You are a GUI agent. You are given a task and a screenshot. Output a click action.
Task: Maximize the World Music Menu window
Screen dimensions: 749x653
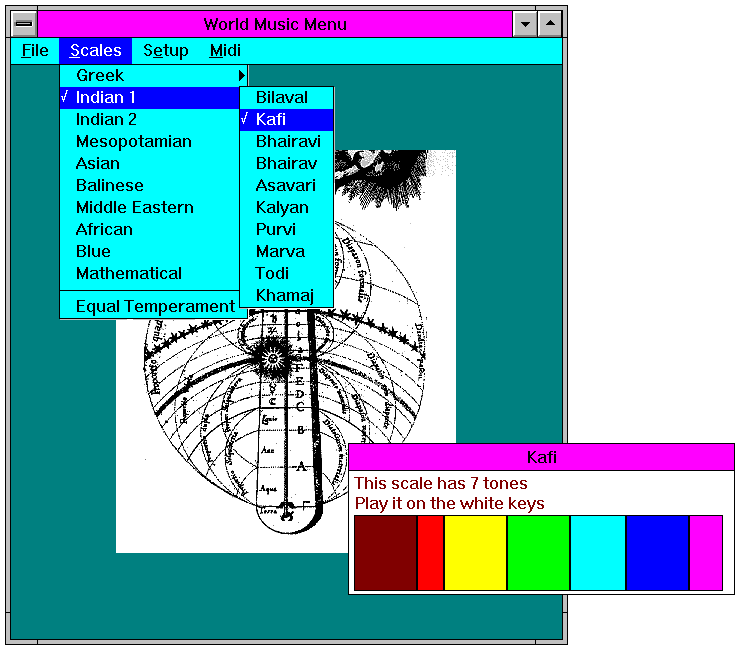[x=550, y=24]
